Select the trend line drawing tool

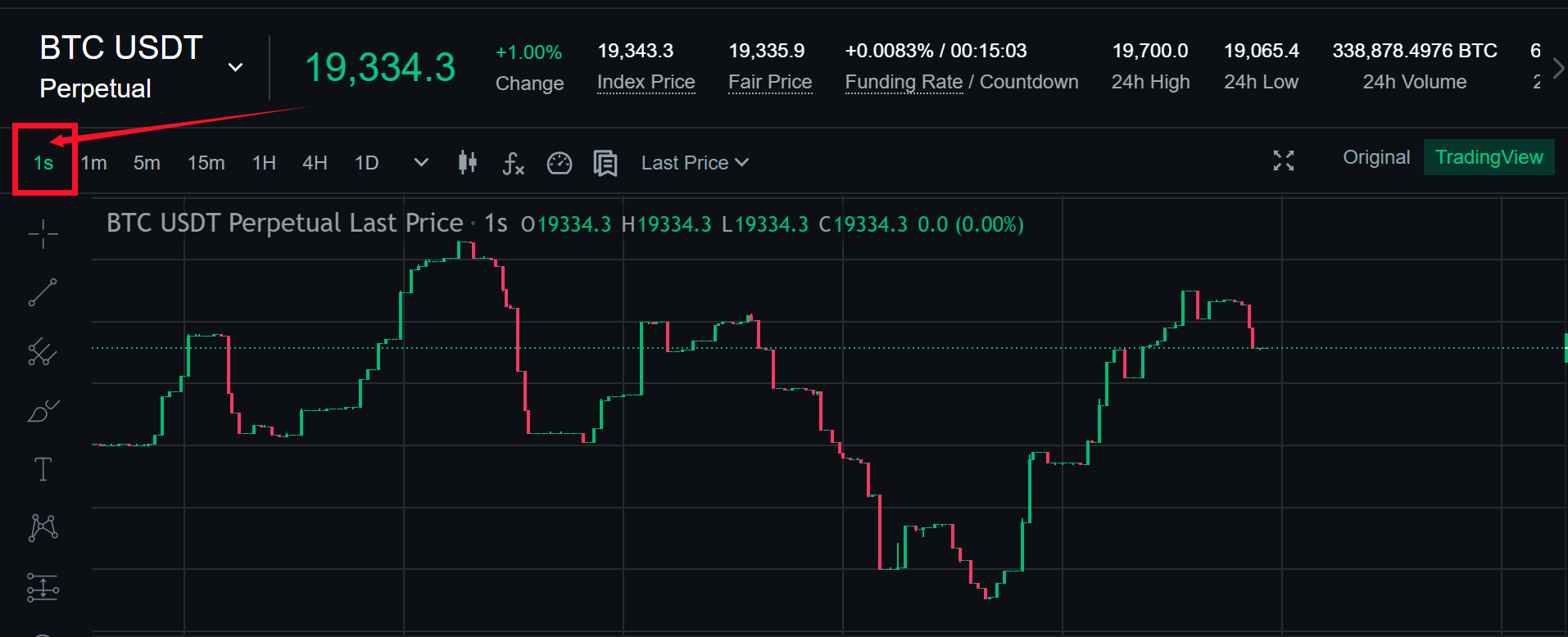tap(43, 292)
